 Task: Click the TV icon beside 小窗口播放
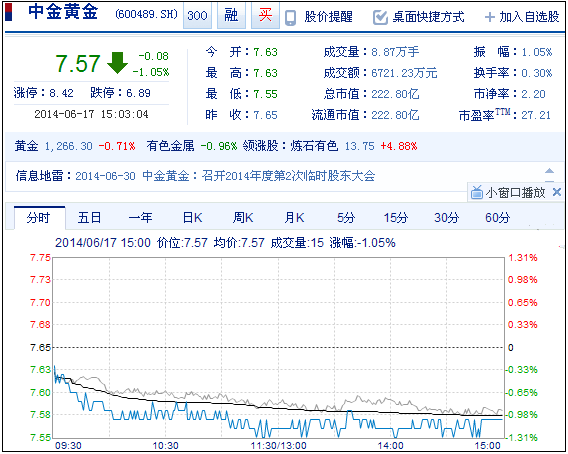point(477,192)
